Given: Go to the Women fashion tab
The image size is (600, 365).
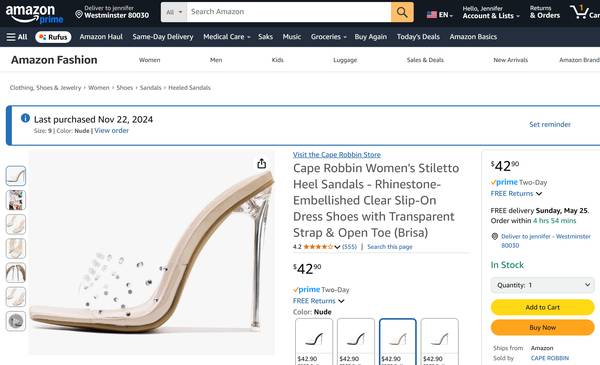Looking at the screenshot, I should (x=149, y=60).
